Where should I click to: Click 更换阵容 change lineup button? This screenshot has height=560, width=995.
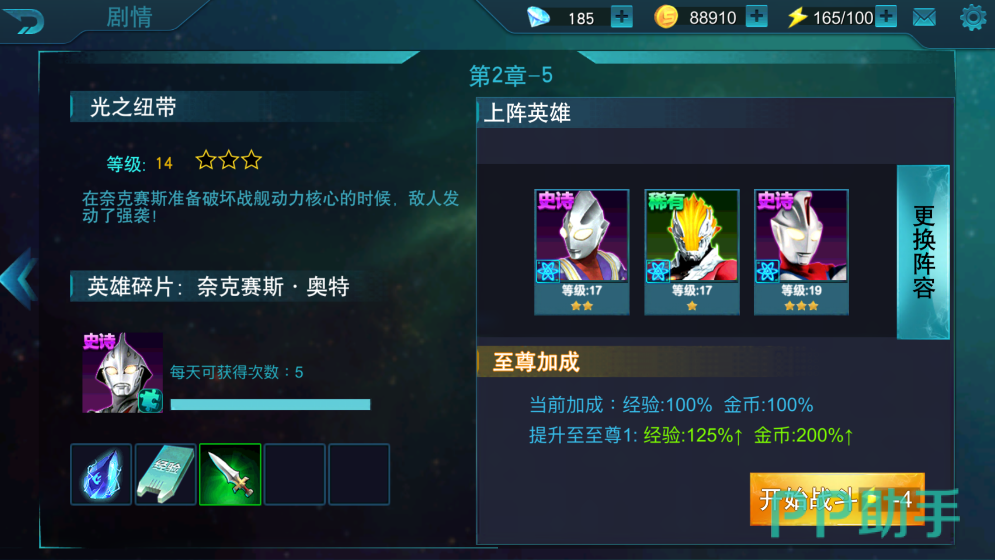point(923,252)
